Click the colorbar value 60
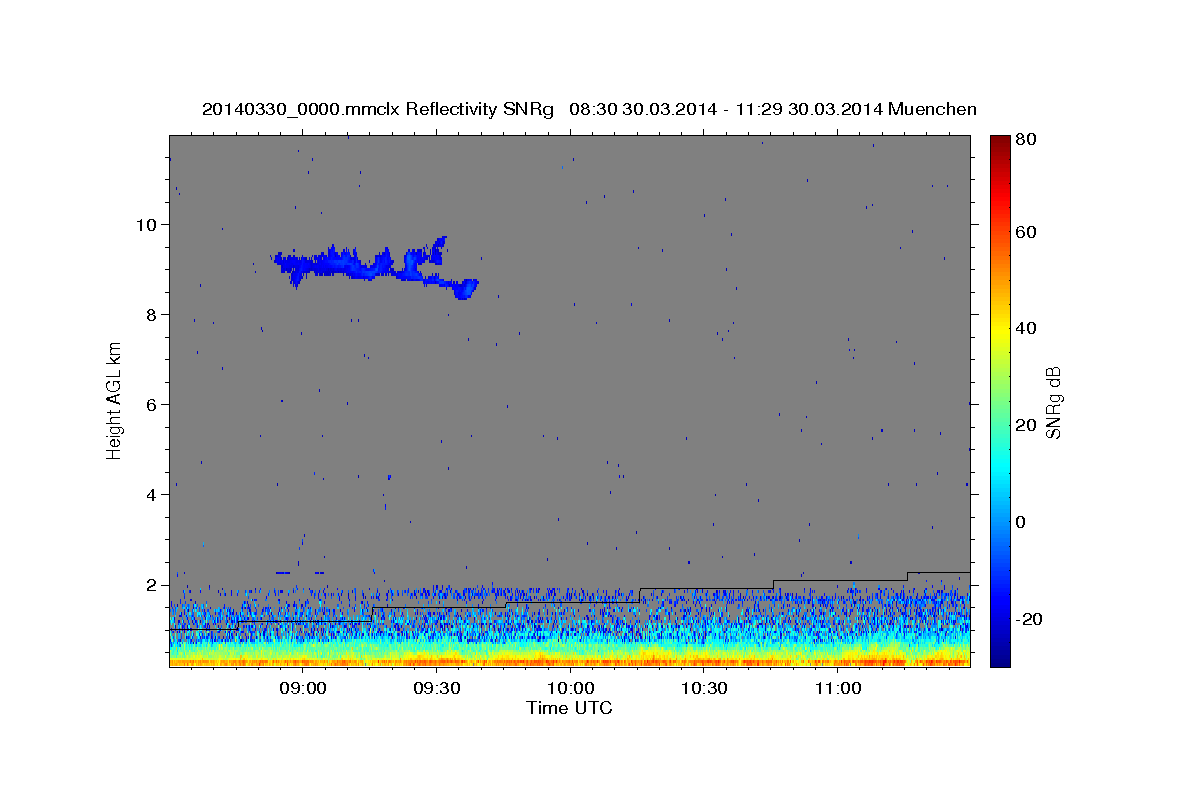Screen dimensions: 1200x800 1025,232
